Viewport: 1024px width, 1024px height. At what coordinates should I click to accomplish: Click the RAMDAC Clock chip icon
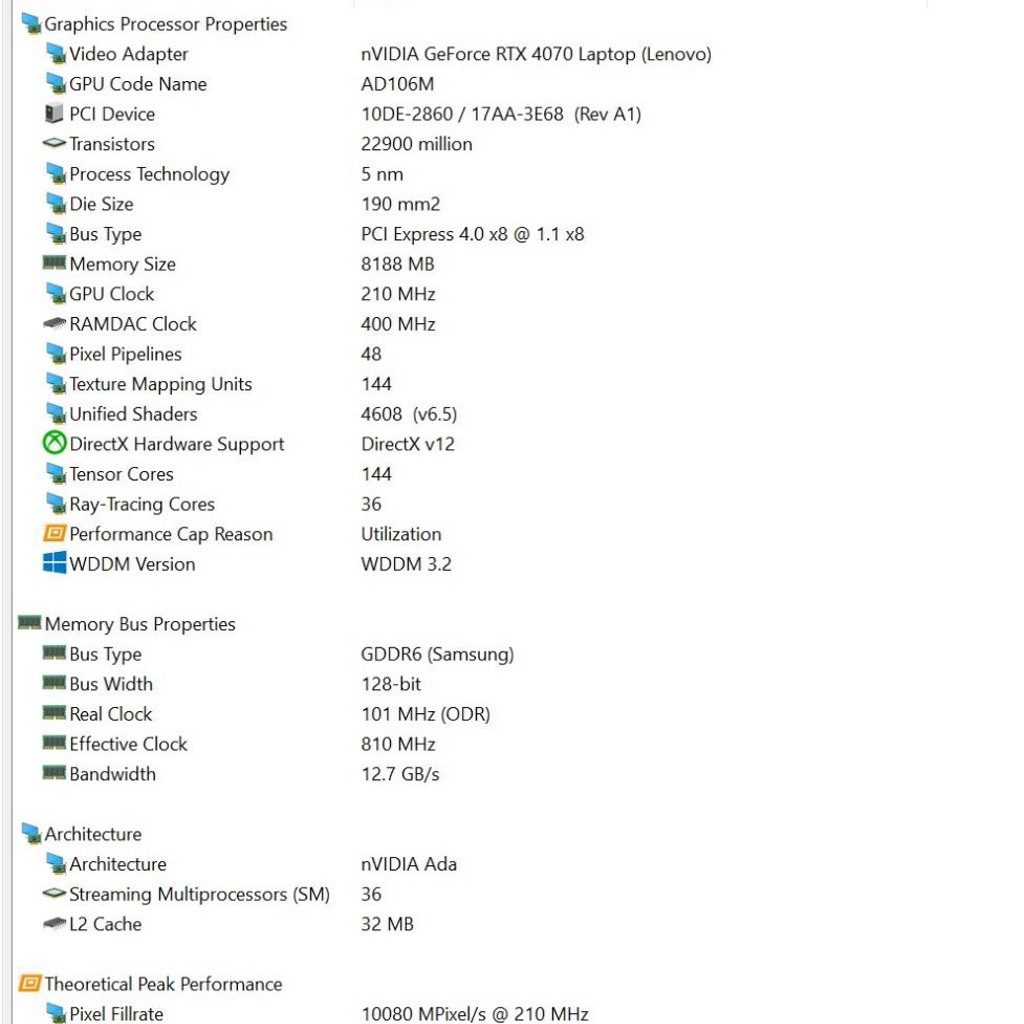point(54,323)
